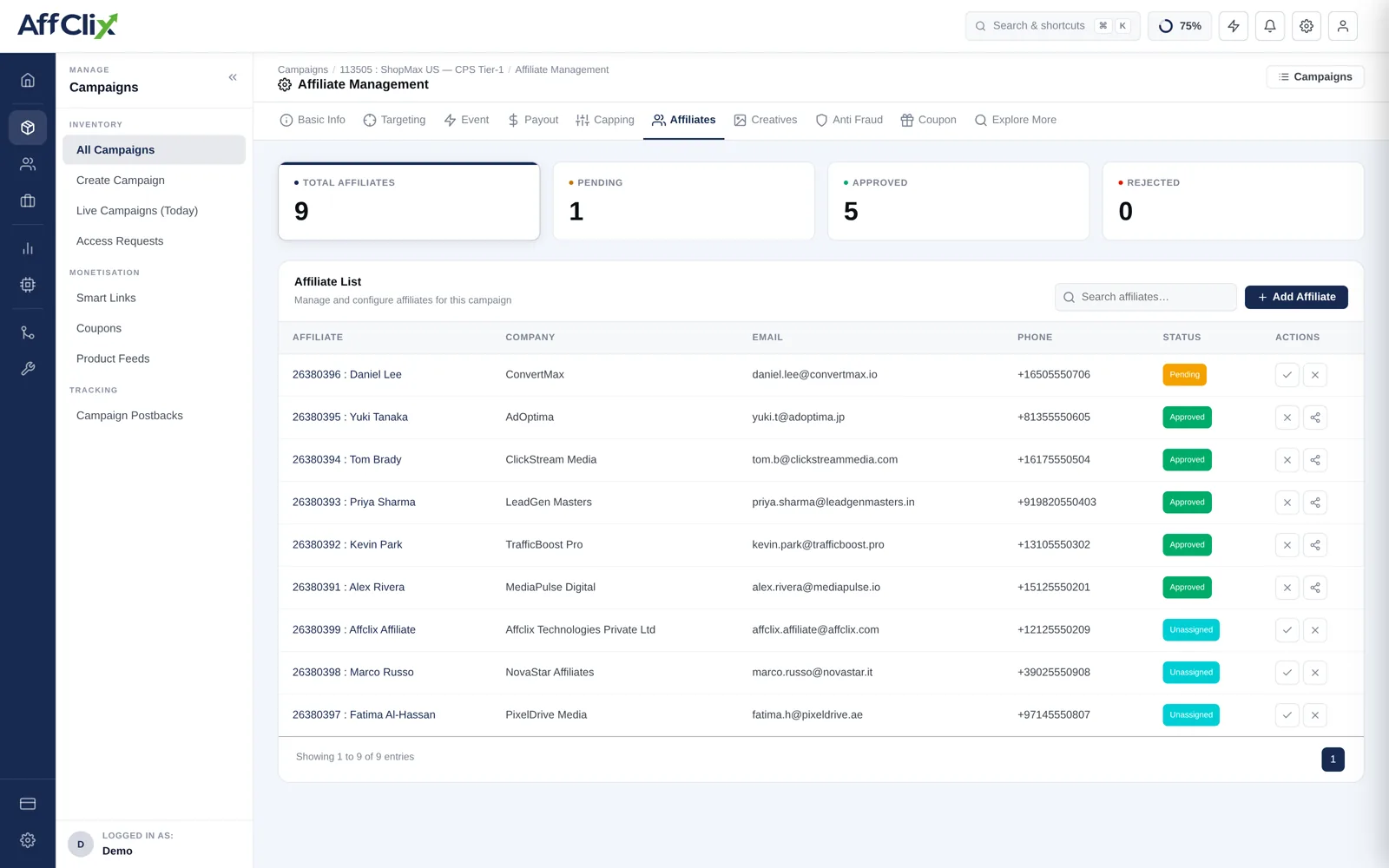Go to Create Campaign in the sidebar
The width and height of the screenshot is (1389, 868).
(155, 181)
